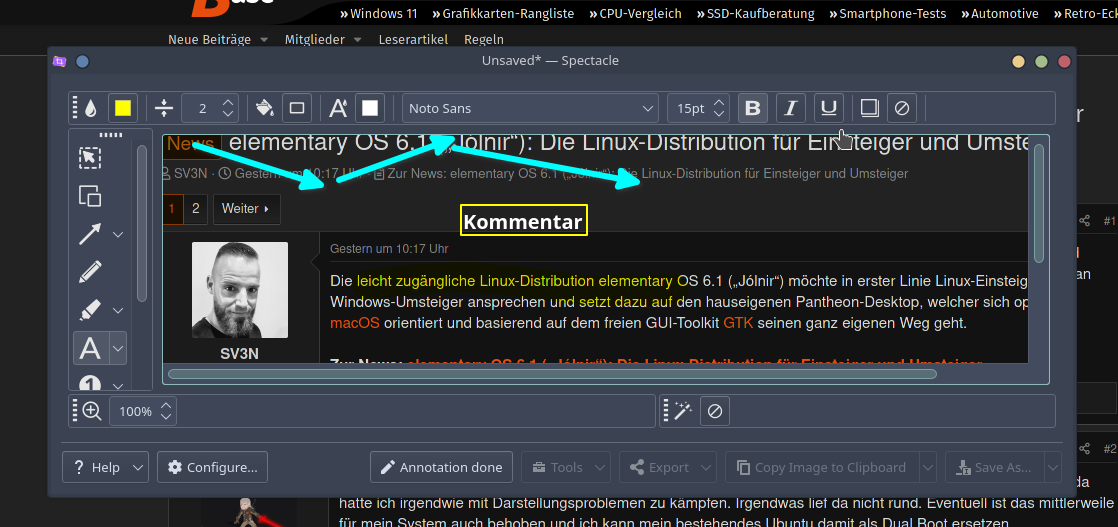Open the CPU-Vergleich link

point(635,14)
